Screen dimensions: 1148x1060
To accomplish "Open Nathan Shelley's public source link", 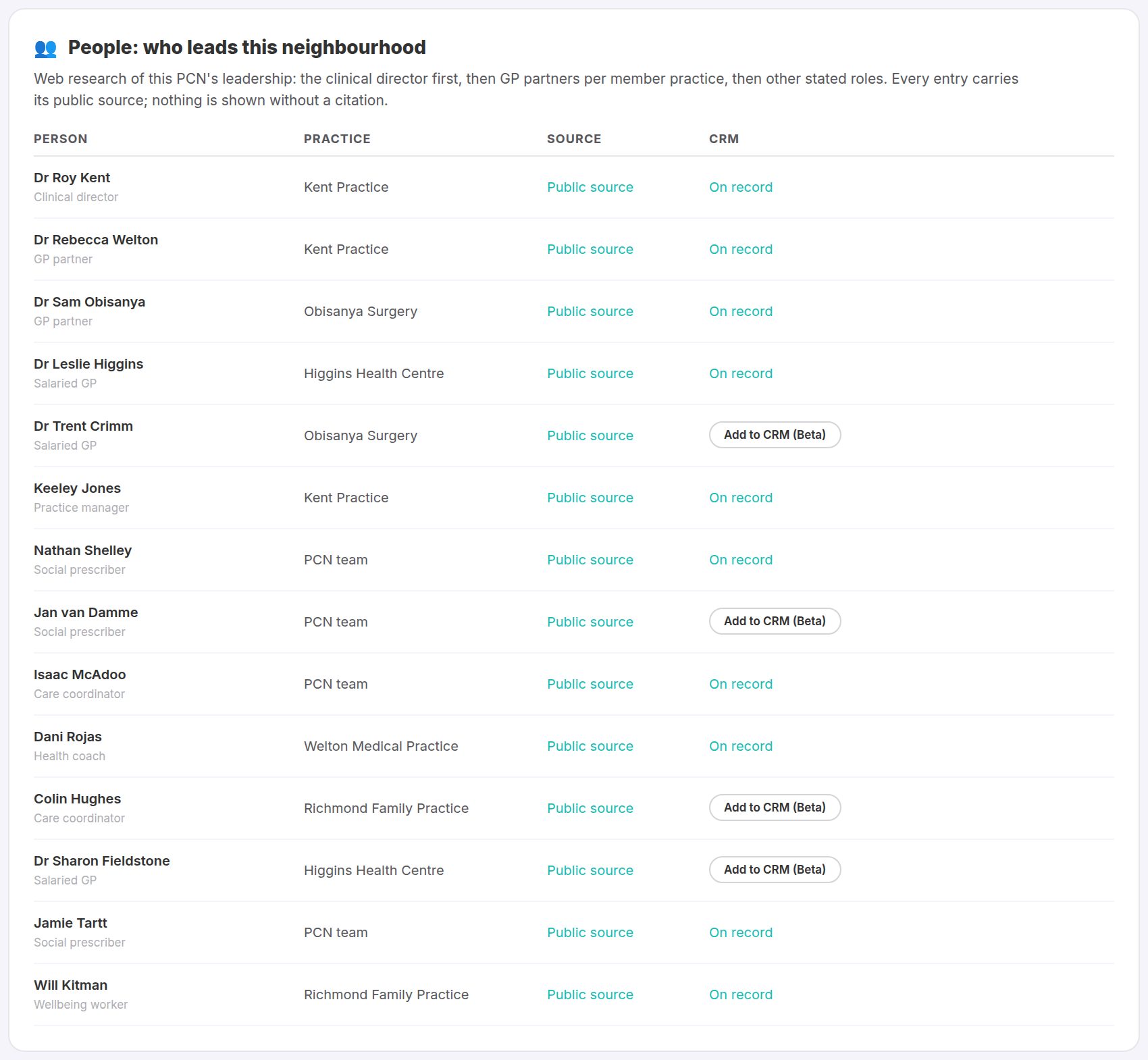I will (590, 560).
